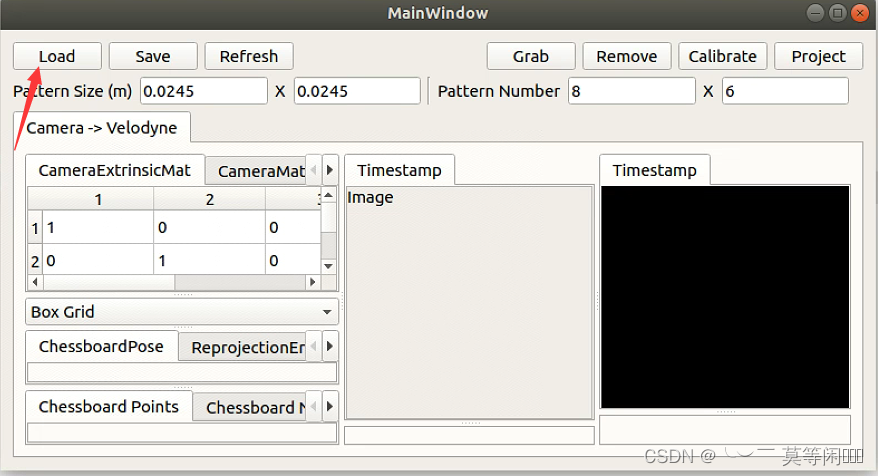
Task: Select matrix cell row 2 column 1
Action: tap(98, 260)
